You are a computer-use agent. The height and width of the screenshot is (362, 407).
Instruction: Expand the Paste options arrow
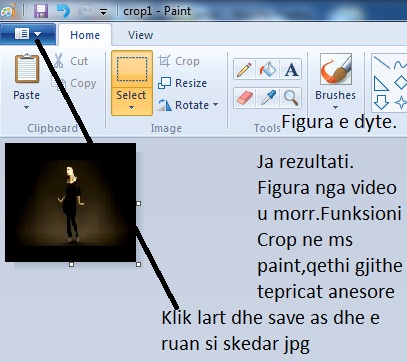click(x=26, y=108)
